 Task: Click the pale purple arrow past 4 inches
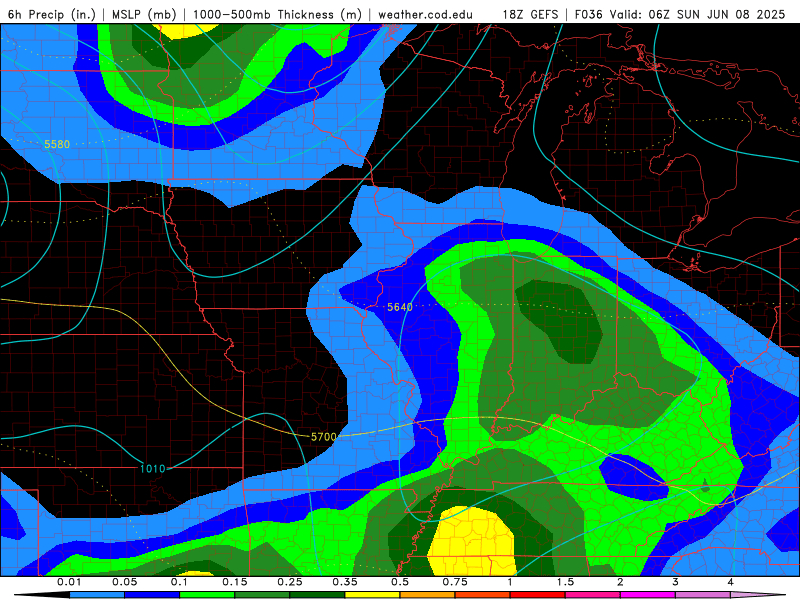758,595
